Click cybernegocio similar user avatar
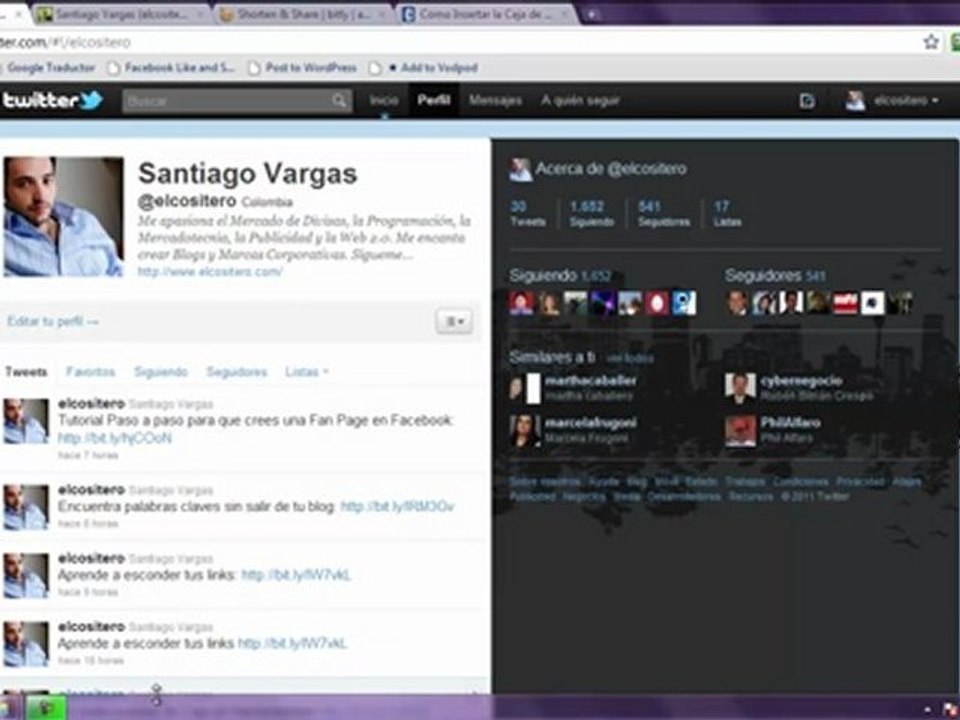Image resolution: width=960 pixels, height=720 pixels. click(740, 388)
